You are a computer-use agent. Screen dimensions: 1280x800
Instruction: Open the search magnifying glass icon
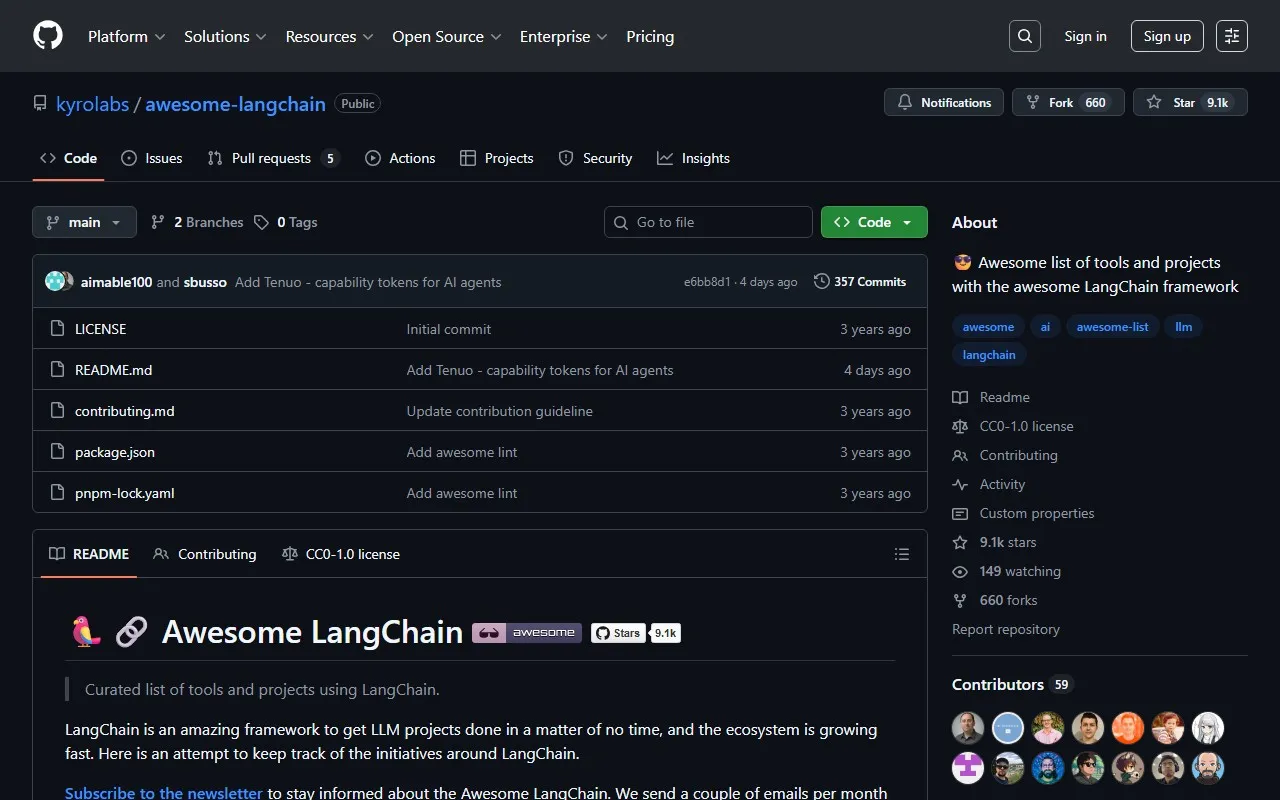pyautogui.click(x=1024, y=35)
